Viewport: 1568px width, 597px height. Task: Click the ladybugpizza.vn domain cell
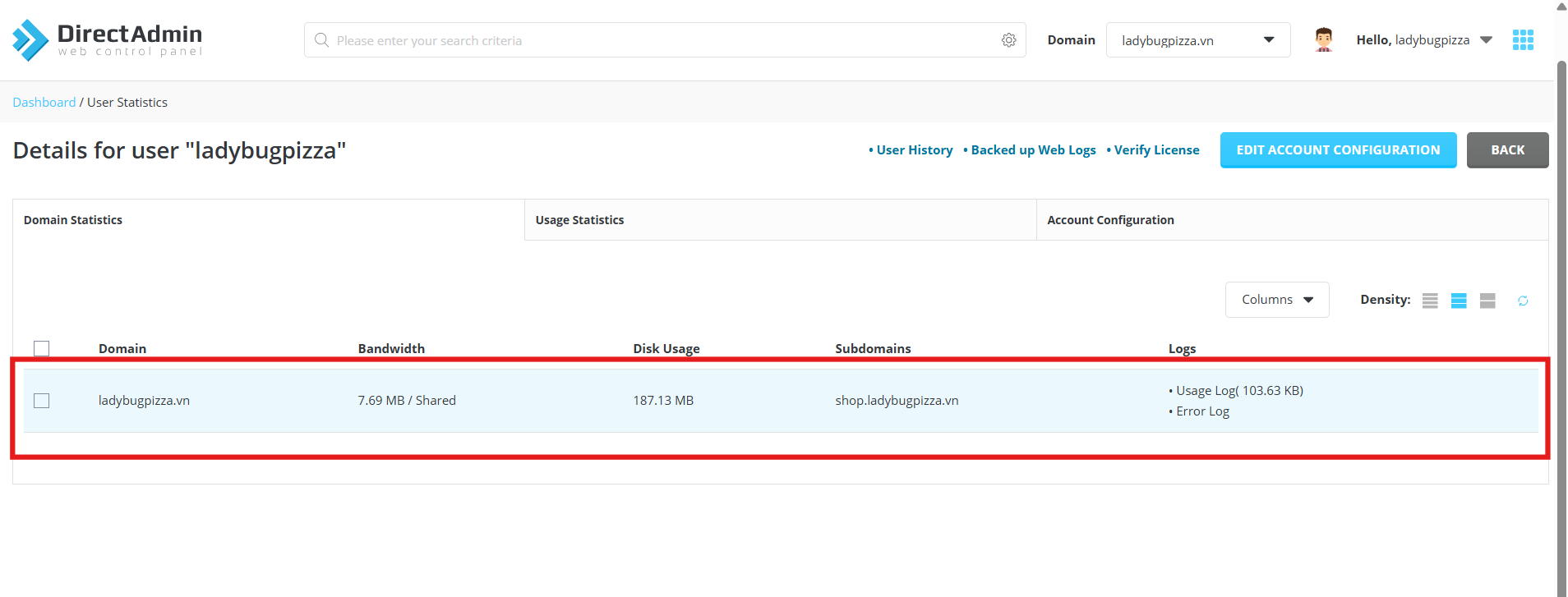[x=144, y=401]
